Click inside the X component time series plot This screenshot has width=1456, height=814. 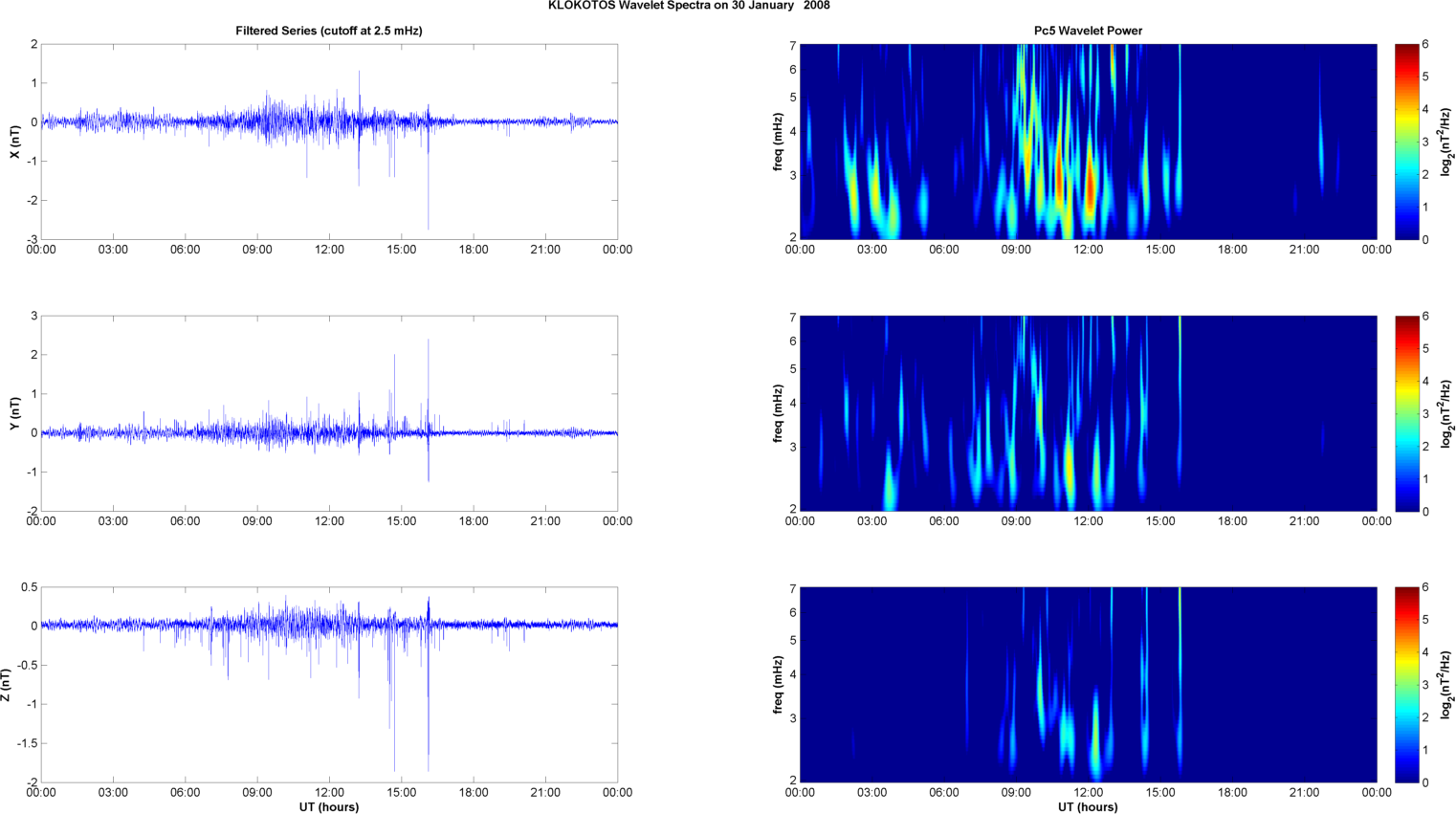329,142
